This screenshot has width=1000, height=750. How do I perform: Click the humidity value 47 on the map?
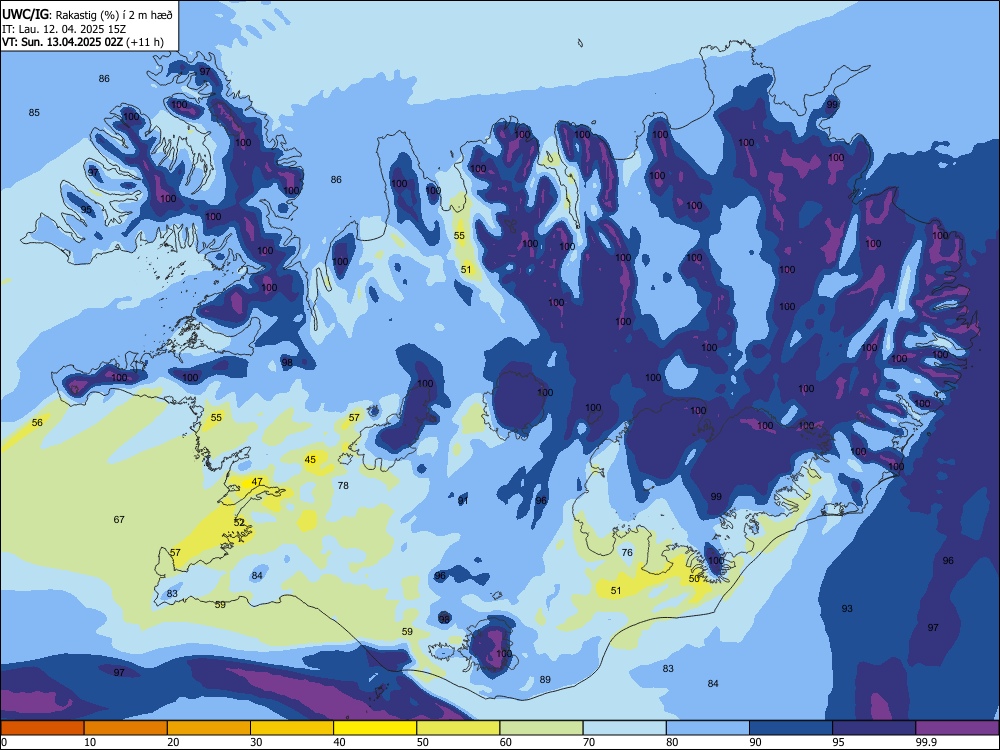coord(257,482)
